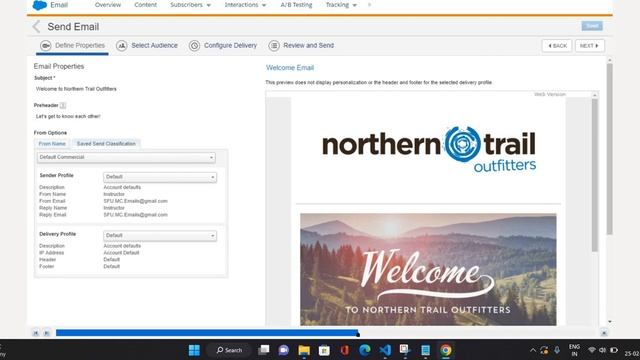This screenshot has height=360, width=640.
Task: Open the Delivery Profile dropdown
Action: (160, 236)
